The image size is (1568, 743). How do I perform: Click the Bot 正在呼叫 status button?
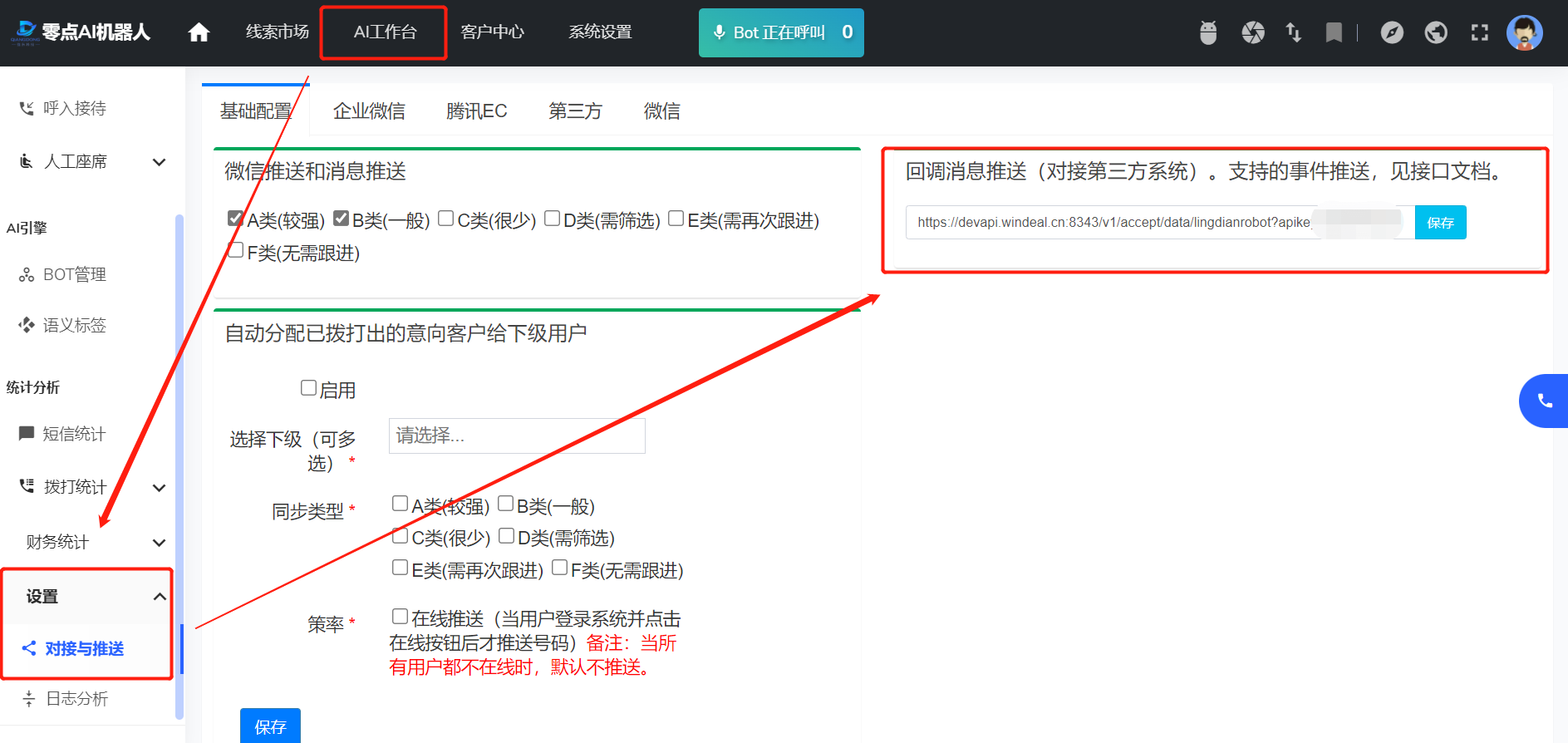pos(780,32)
